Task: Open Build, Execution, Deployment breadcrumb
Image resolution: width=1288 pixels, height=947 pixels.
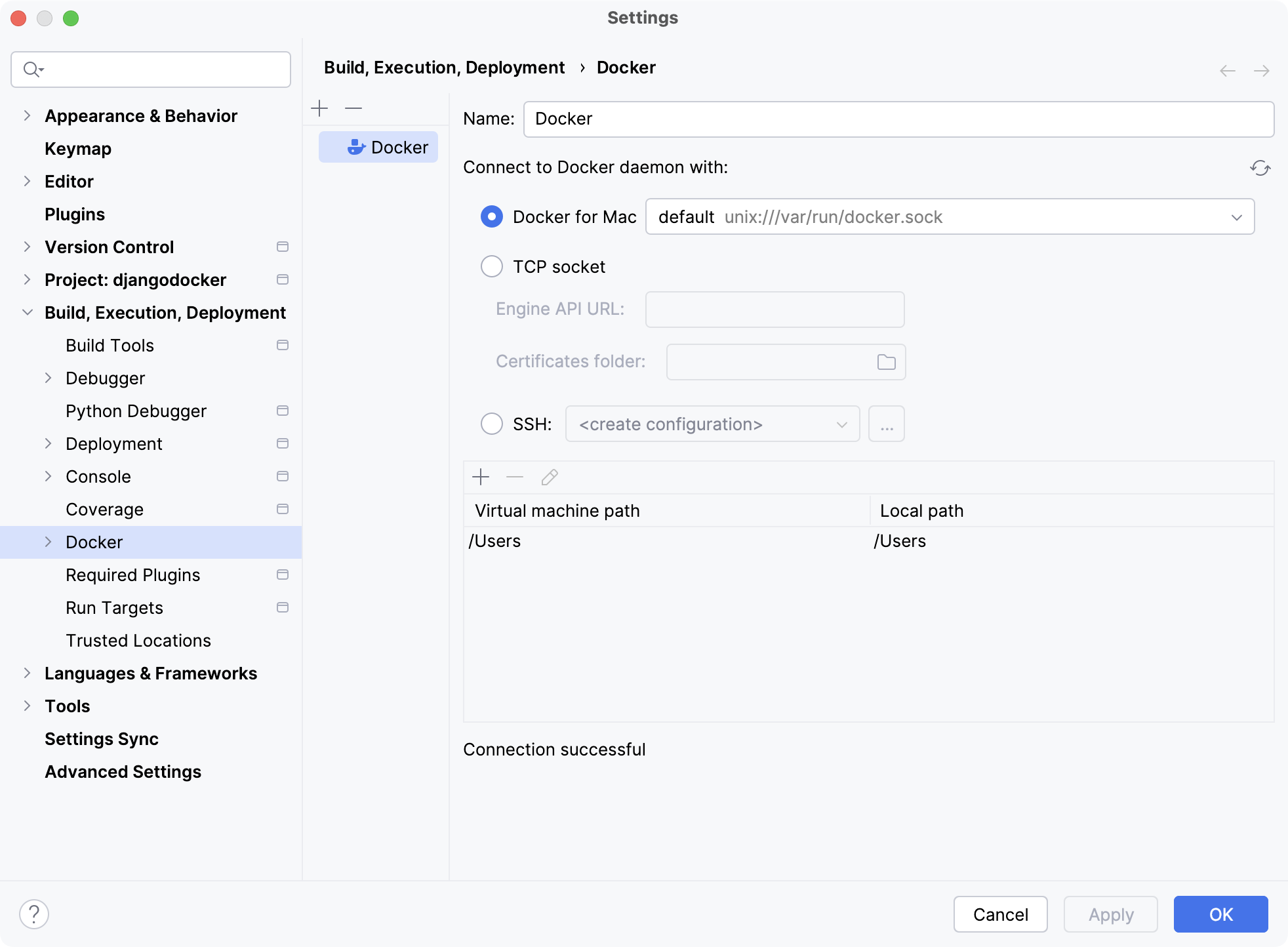Action: coord(445,67)
